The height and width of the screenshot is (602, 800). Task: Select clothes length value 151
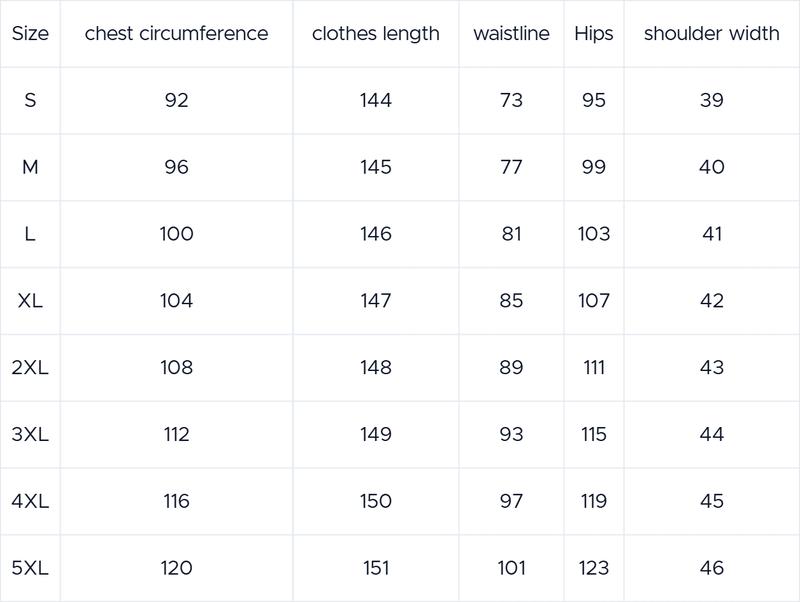[x=376, y=568]
